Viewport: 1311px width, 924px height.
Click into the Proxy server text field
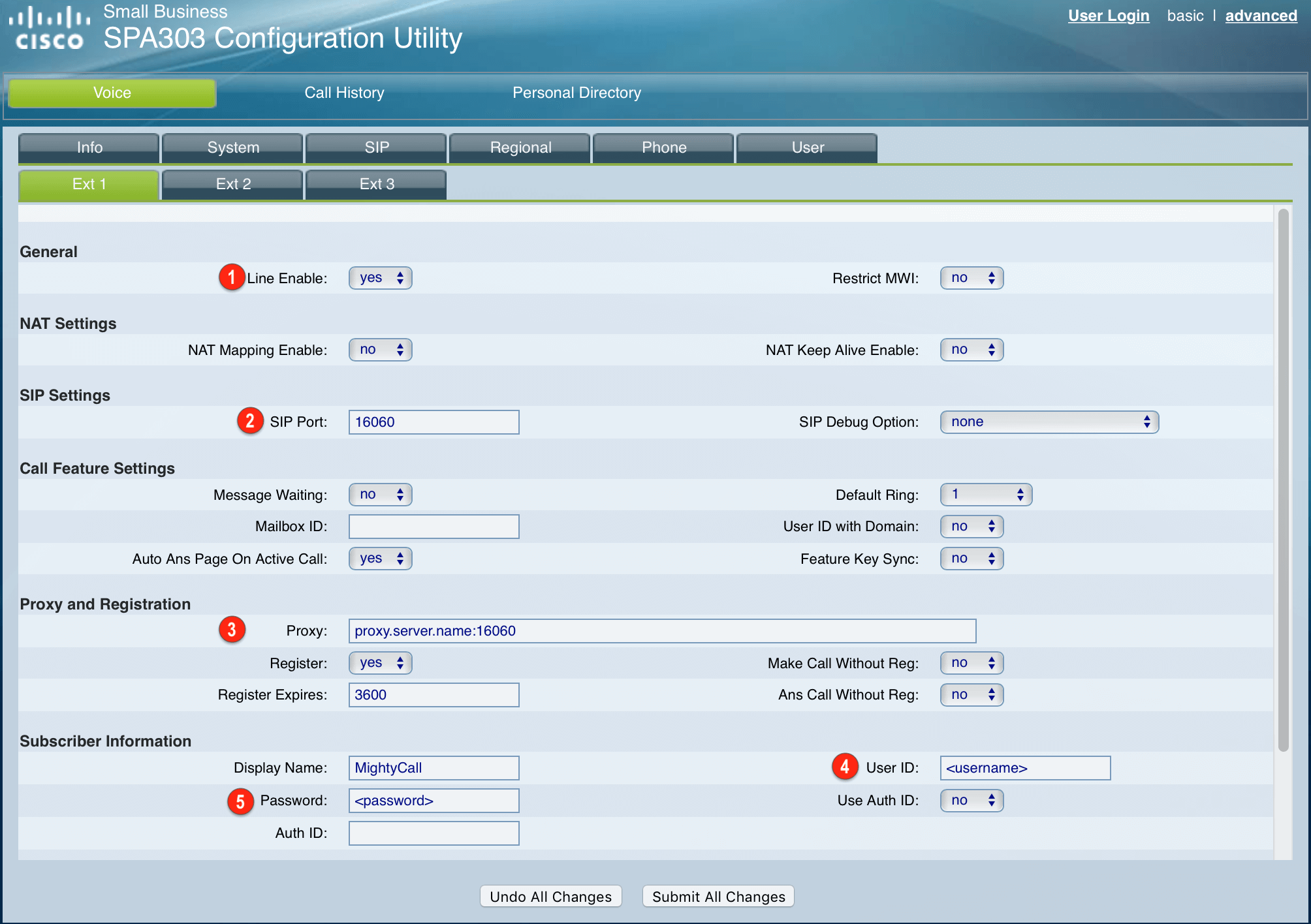(x=661, y=631)
